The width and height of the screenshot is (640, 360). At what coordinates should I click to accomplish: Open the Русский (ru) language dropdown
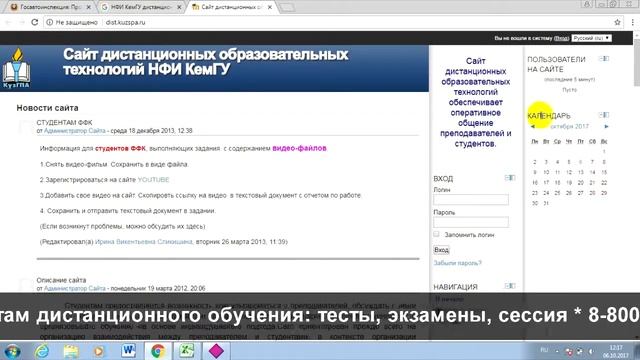point(591,38)
